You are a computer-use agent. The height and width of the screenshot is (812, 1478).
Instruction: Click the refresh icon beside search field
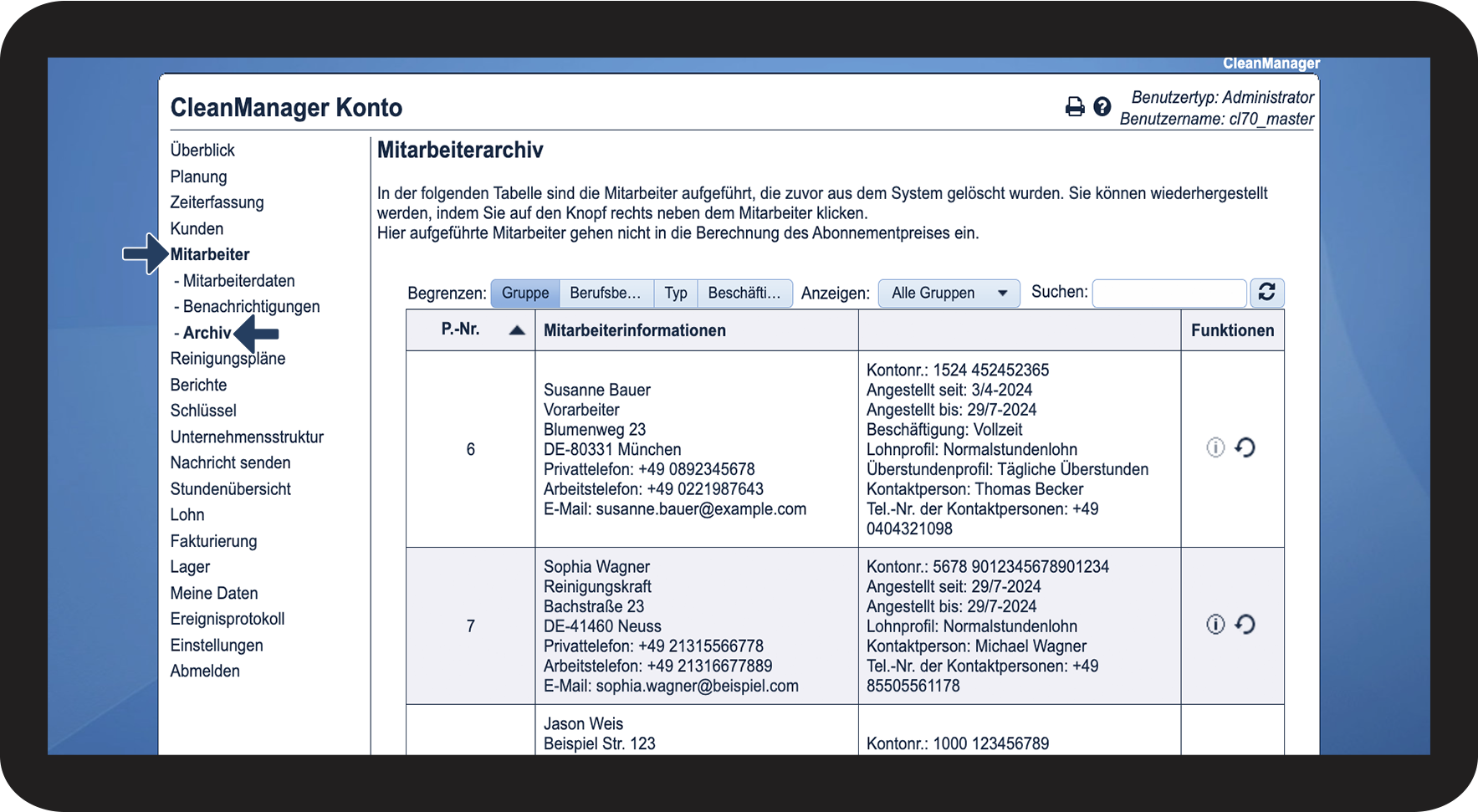point(1266,293)
